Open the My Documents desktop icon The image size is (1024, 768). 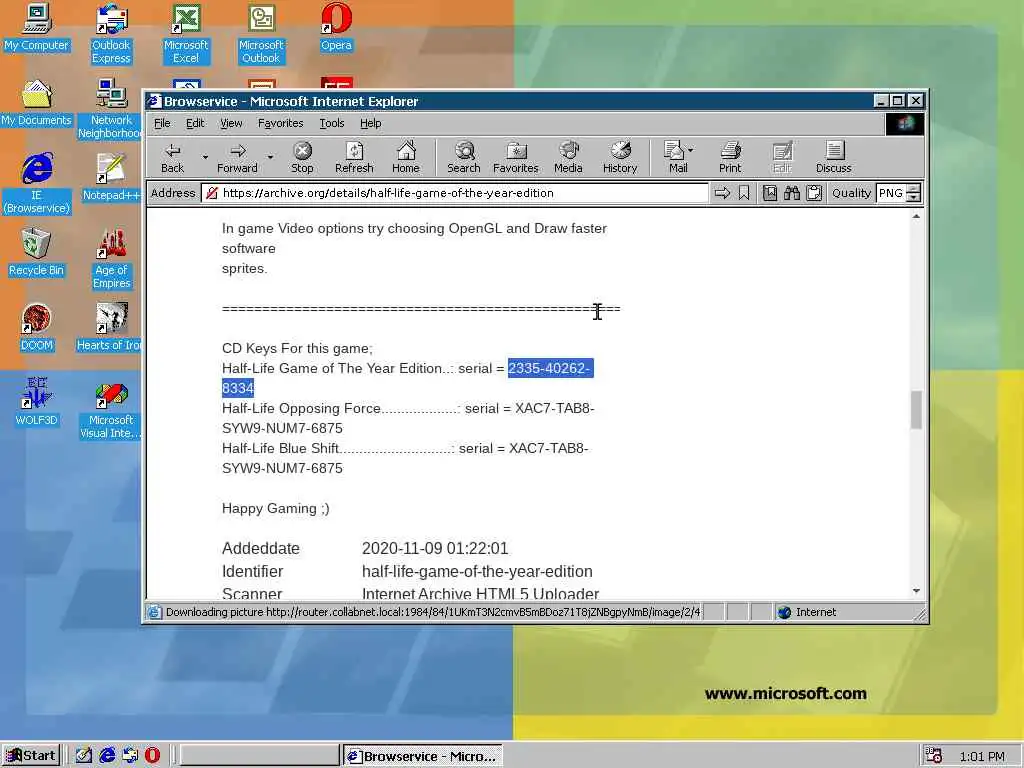(x=36, y=103)
